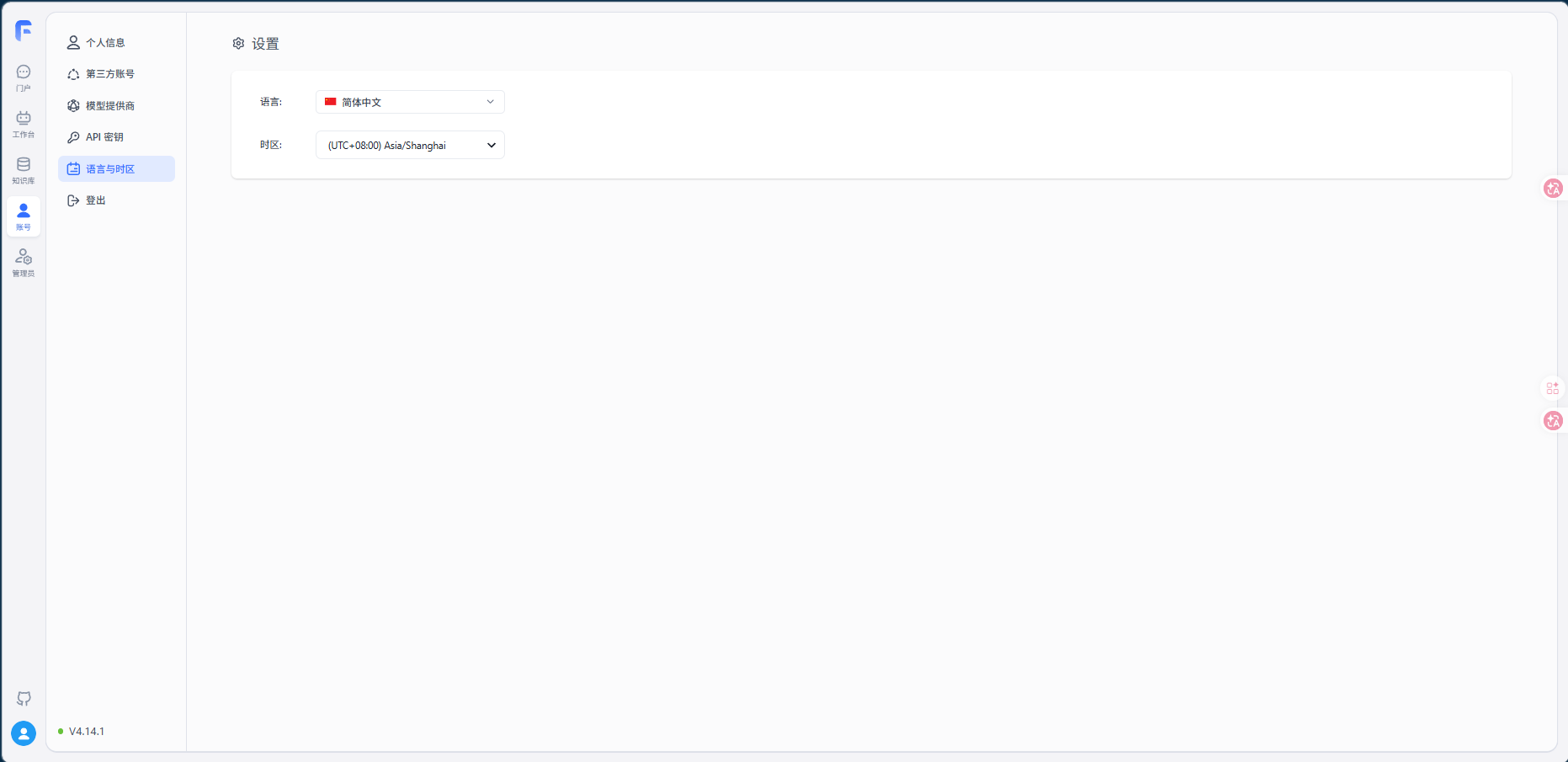Open the 语言 dropdown showing 简体中文

(410, 102)
